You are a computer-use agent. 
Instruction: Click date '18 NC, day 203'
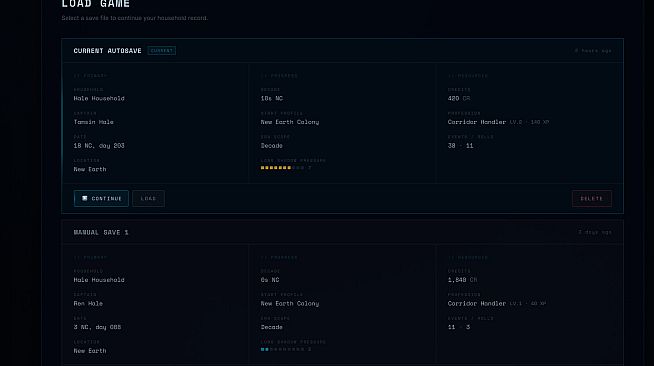pyautogui.click(x=99, y=145)
